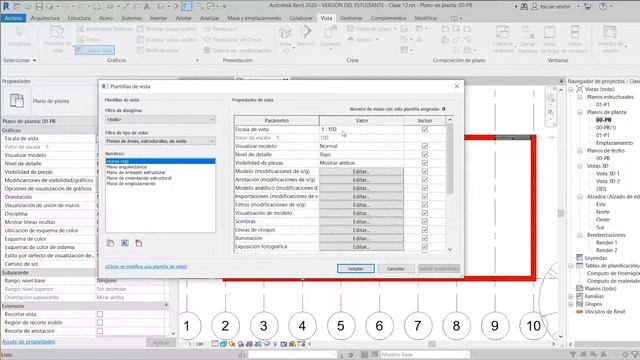The height and width of the screenshot is (360, 640).
Task: Toggle Incluir checkbox for Visibilidad de piezas
Action: pos(425,163)
